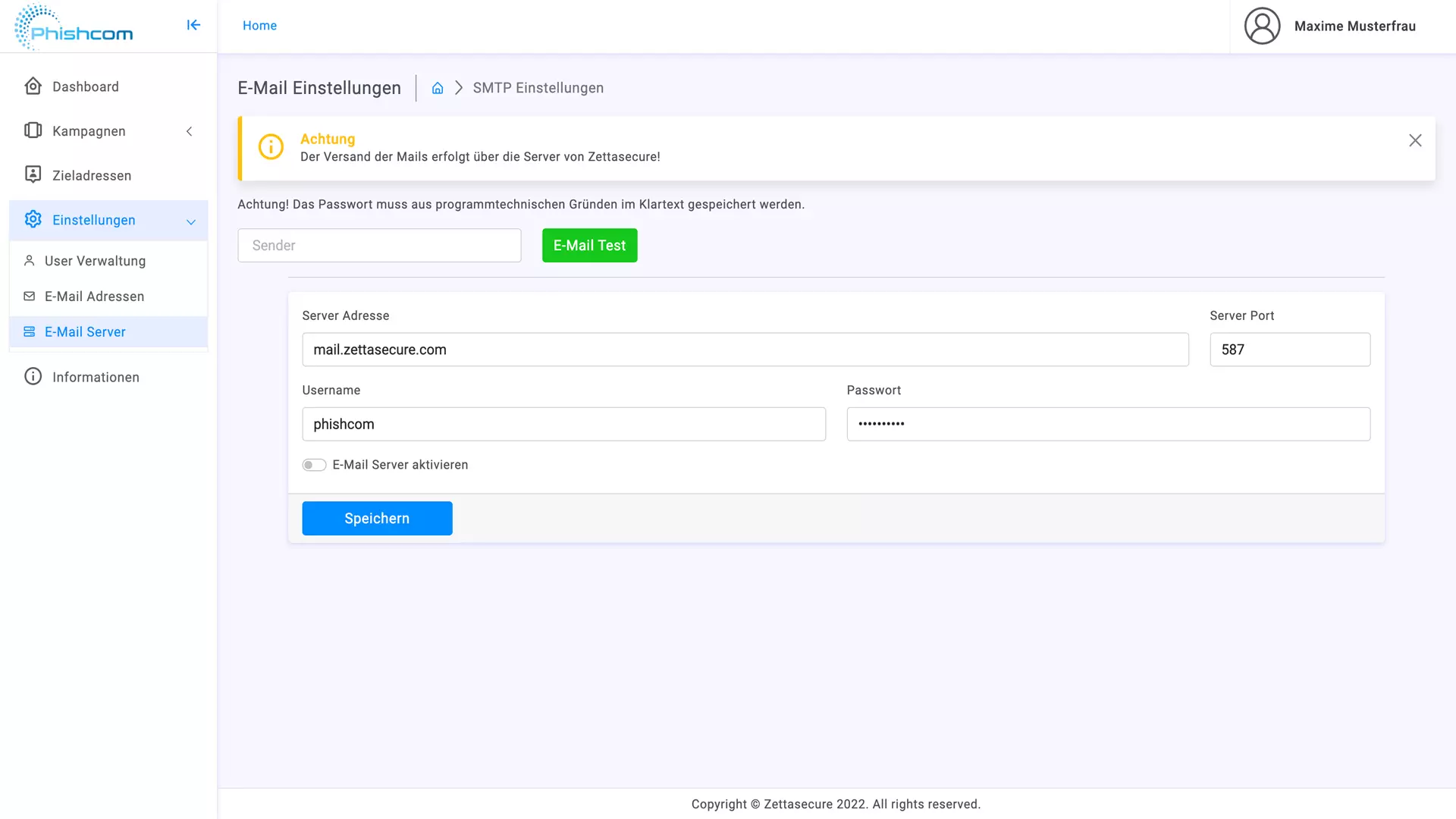Dismiss the Achtung alert banner
1456x819 pixels.
[x=1415, y=140]
